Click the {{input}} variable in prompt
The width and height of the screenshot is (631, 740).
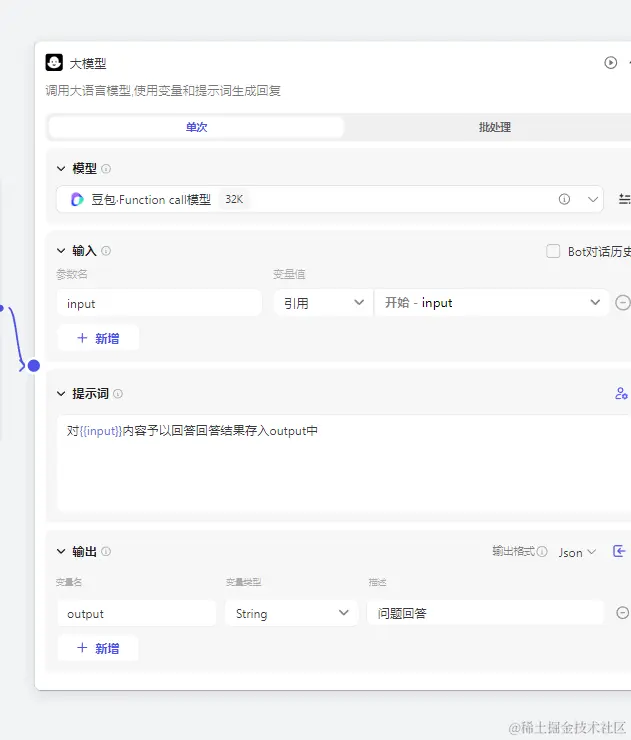tap(101, 431)
